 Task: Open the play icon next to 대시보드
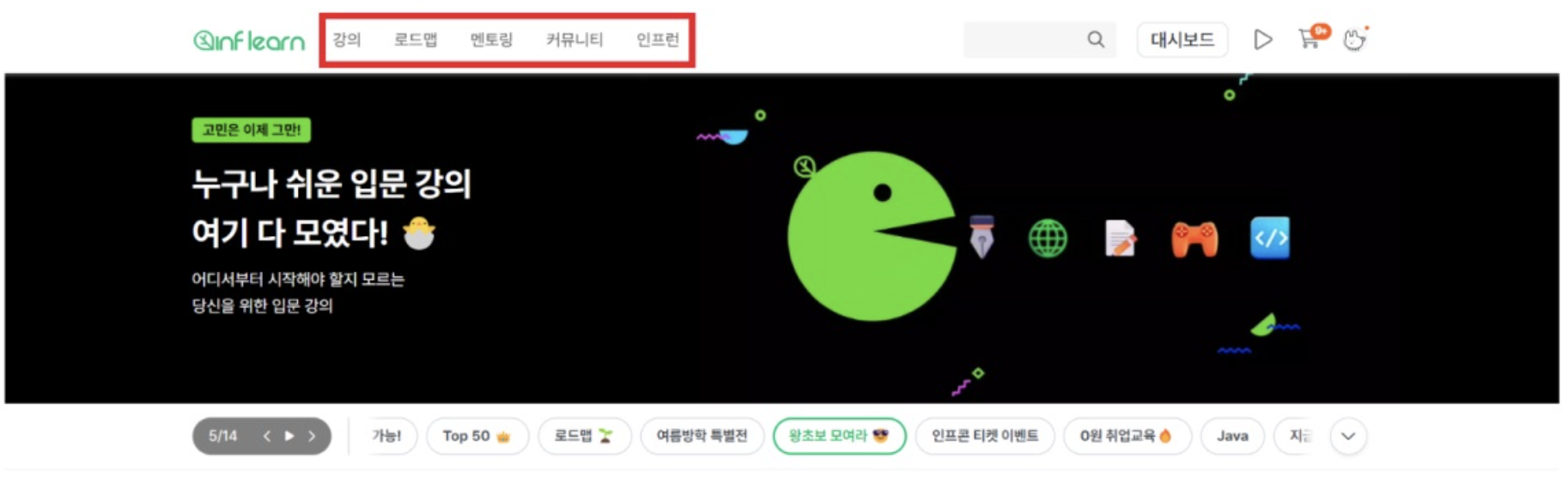click(1262, 39)
